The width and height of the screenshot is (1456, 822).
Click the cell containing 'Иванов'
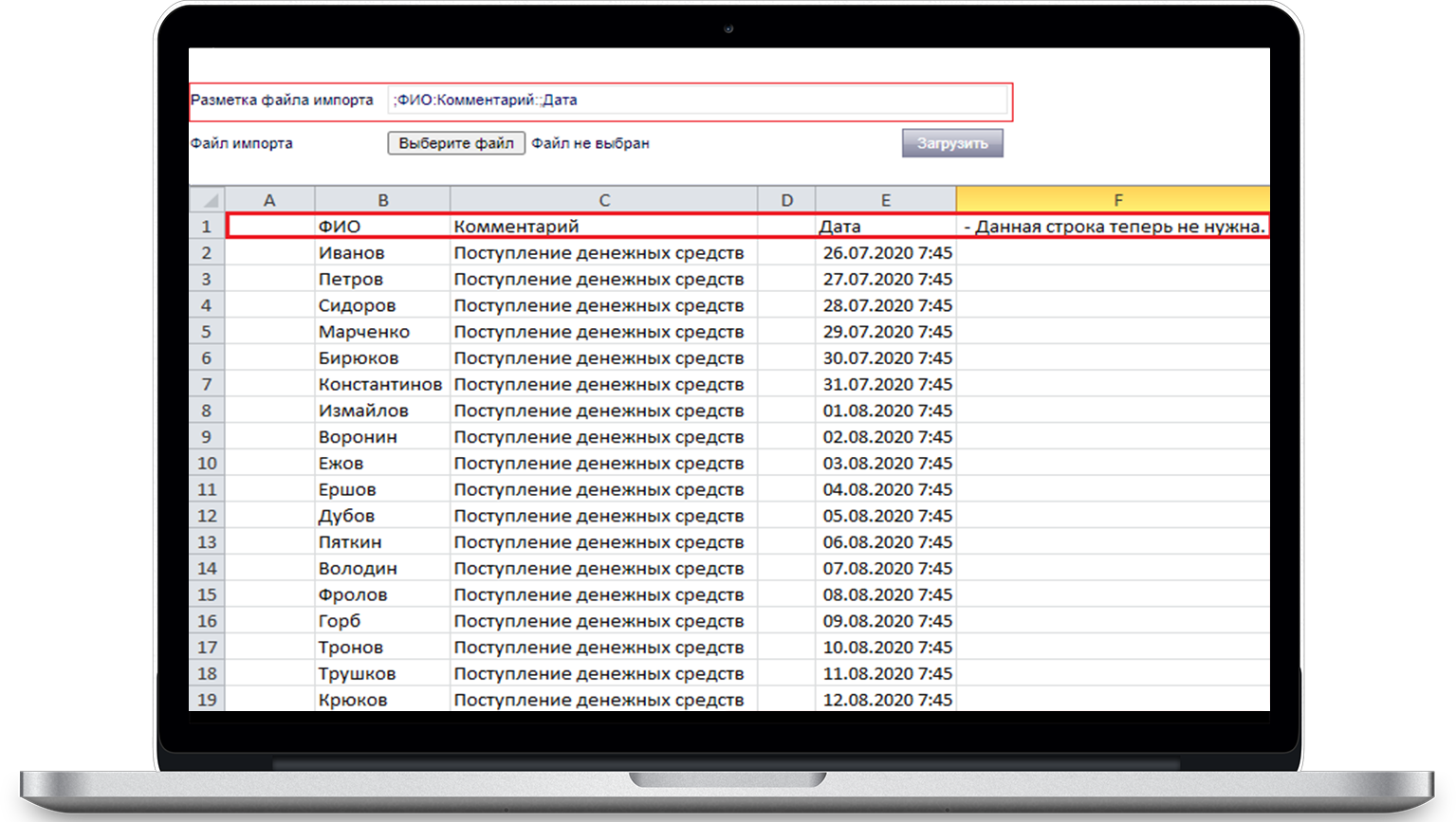(381, 253)
